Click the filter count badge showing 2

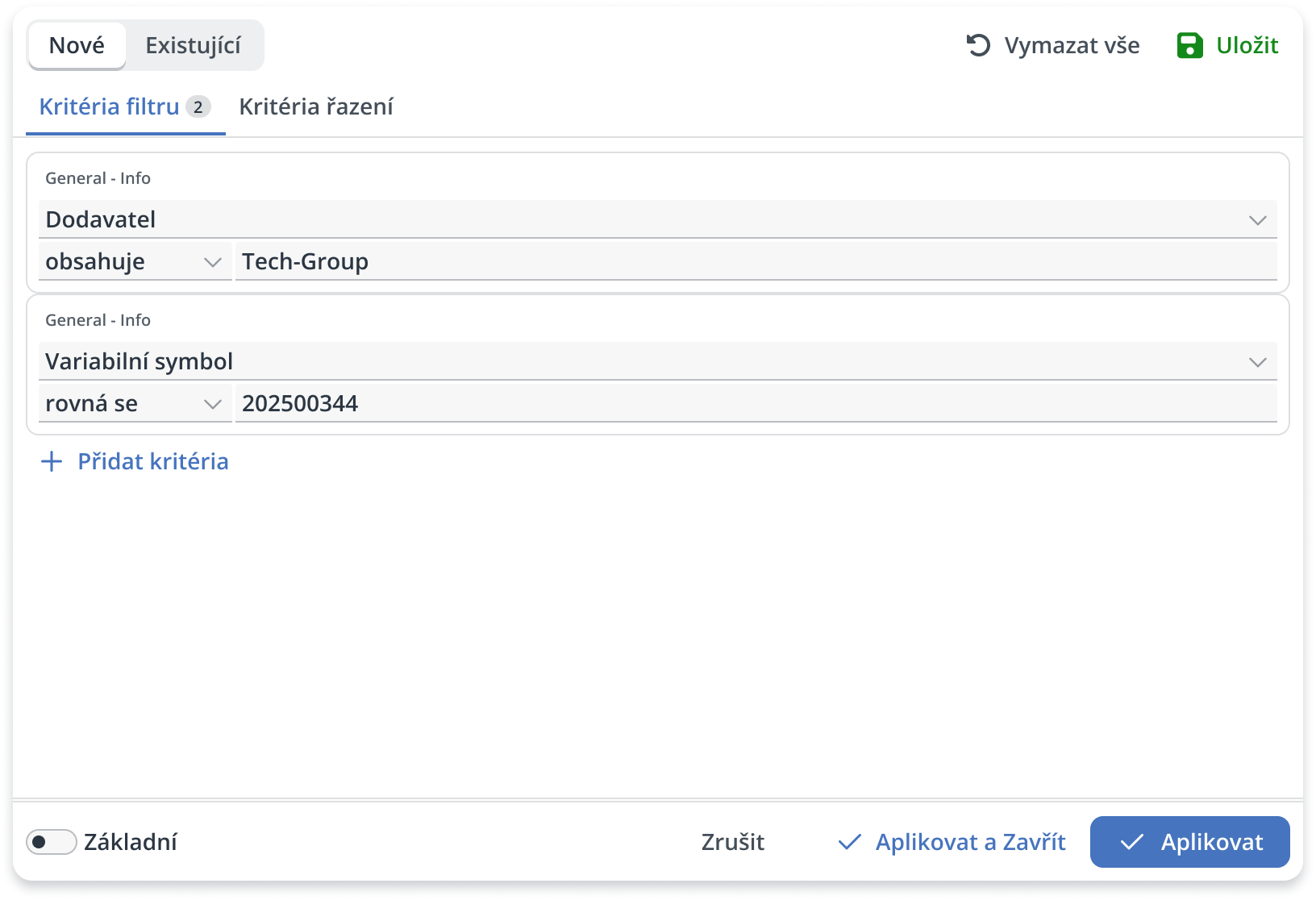click(198, 106)
